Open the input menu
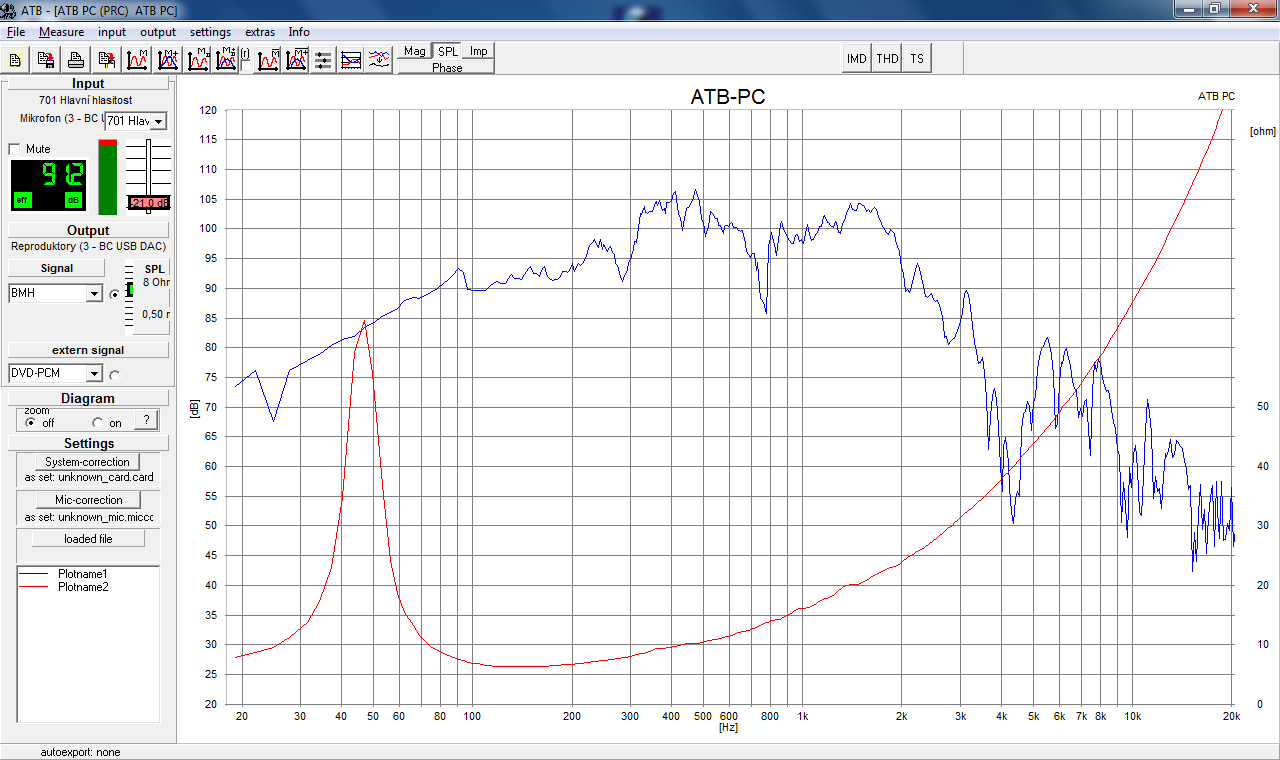The image size is (1280, 760). (x=112, y=32)
